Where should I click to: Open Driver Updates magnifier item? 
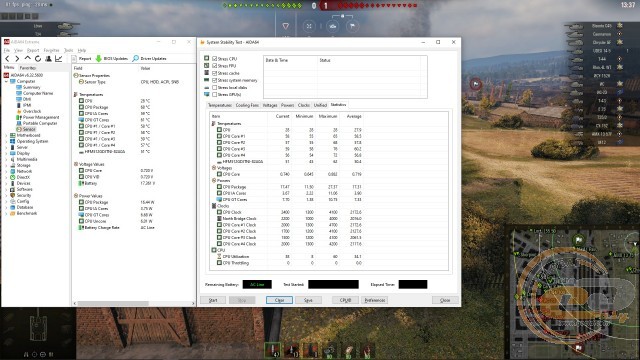click(149, 59)
